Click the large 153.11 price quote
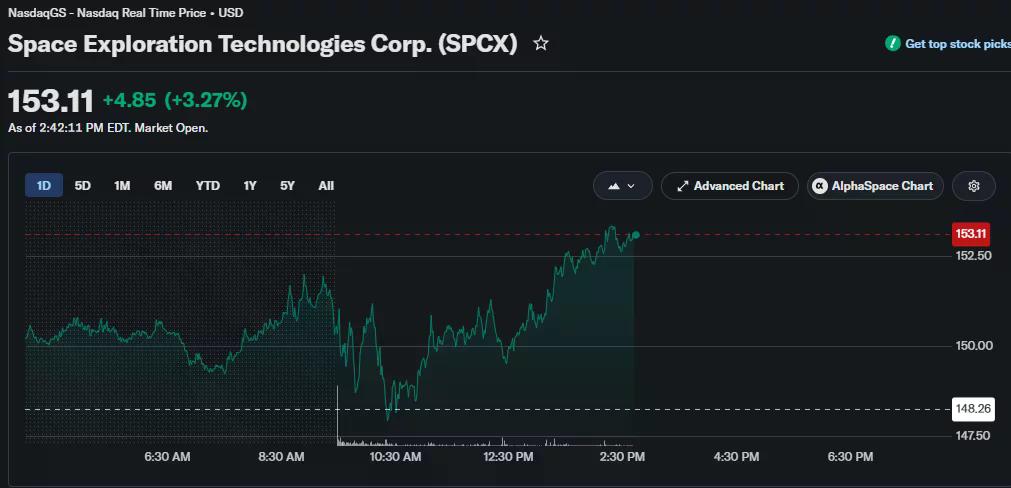1011x488 pixels. coord(51,101)
